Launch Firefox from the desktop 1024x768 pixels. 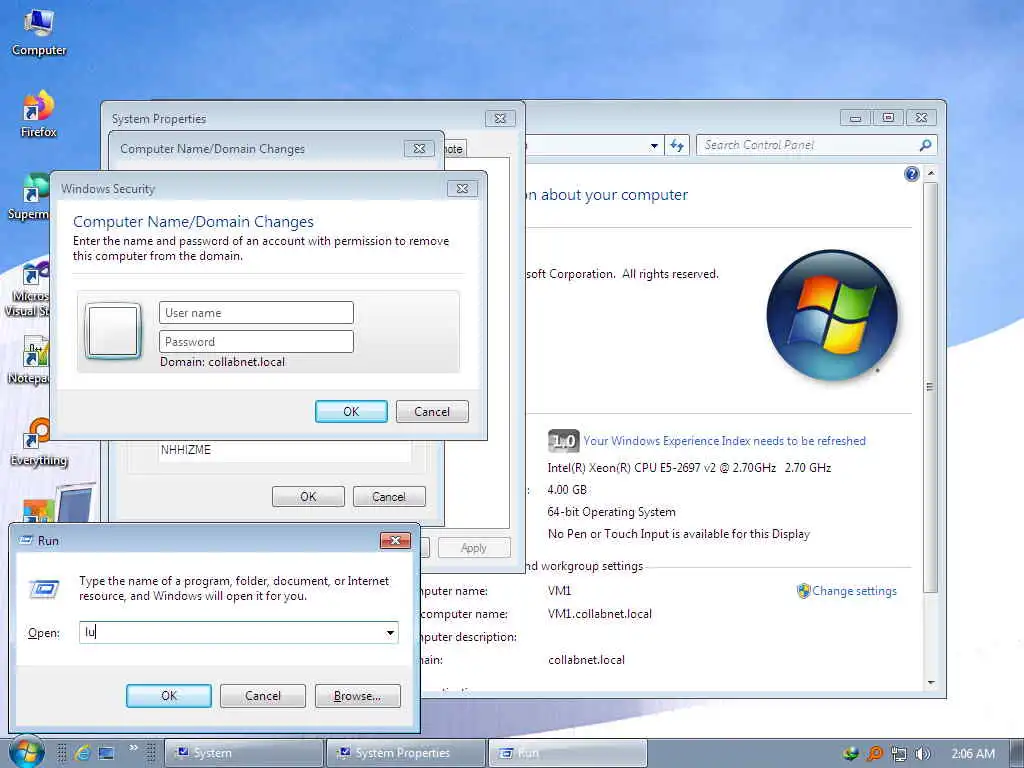point(39,114)
